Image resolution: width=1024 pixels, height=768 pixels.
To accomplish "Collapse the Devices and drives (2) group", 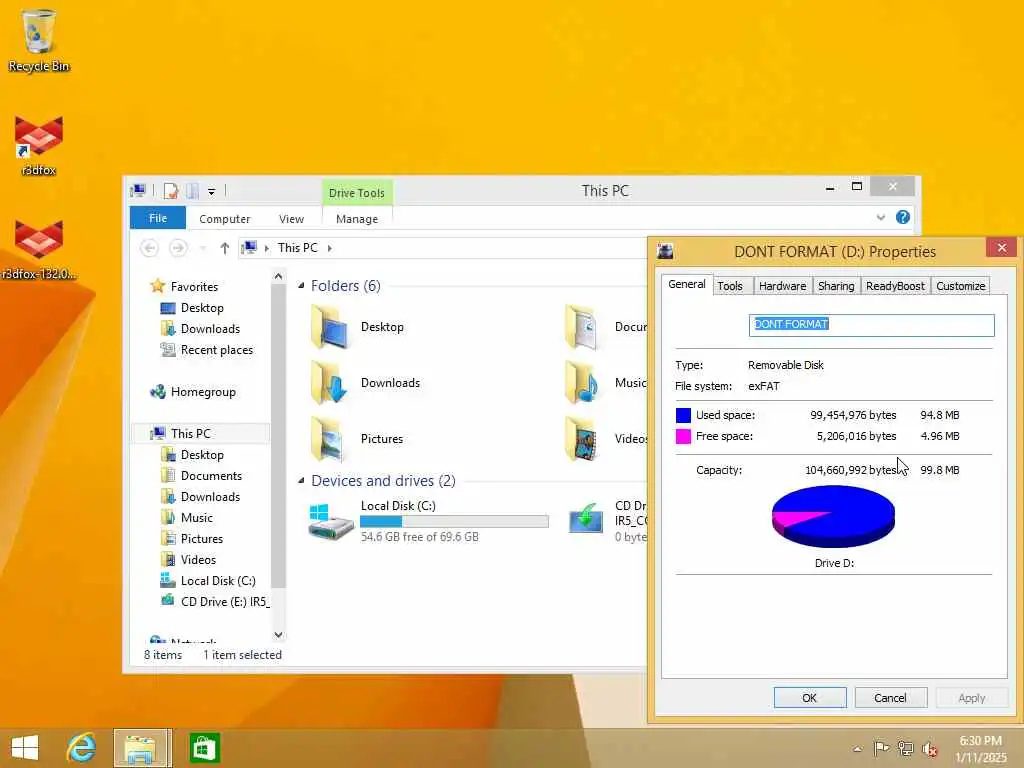I will coord(301,481).
